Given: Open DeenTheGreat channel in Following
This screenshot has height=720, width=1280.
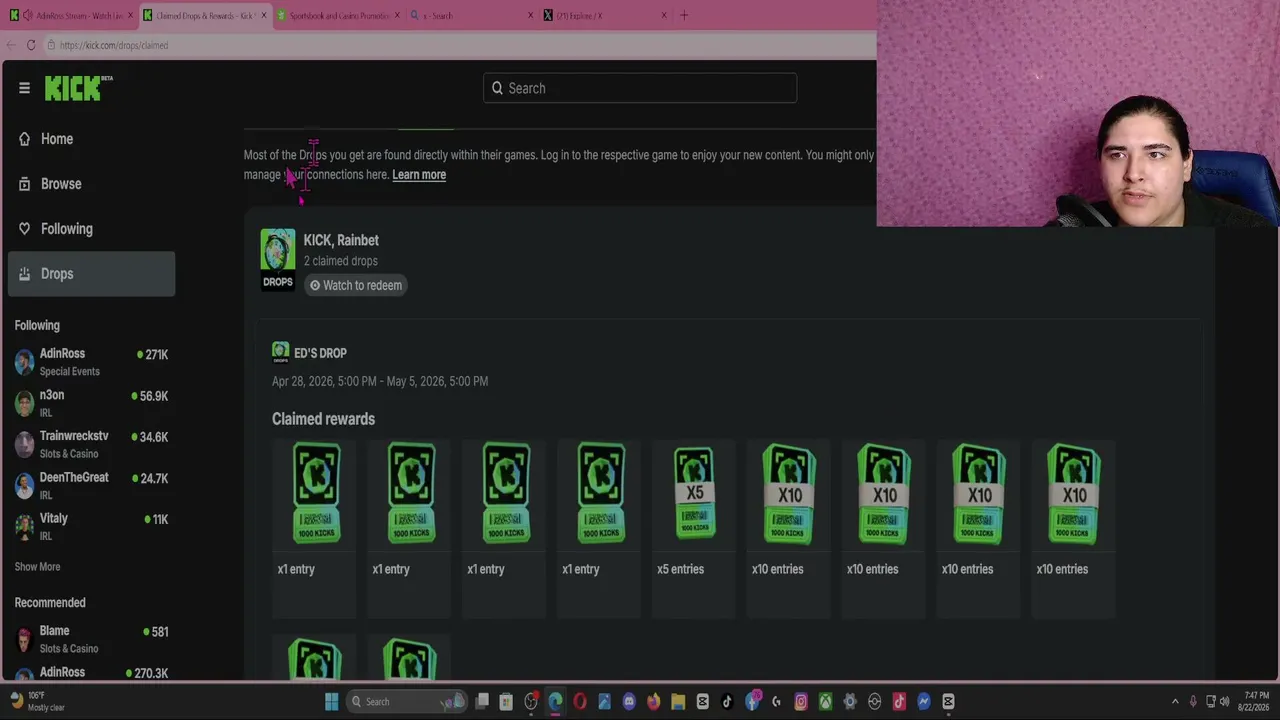Looking at the screenshot, I should pyautogui.click(x=91, y=485).
